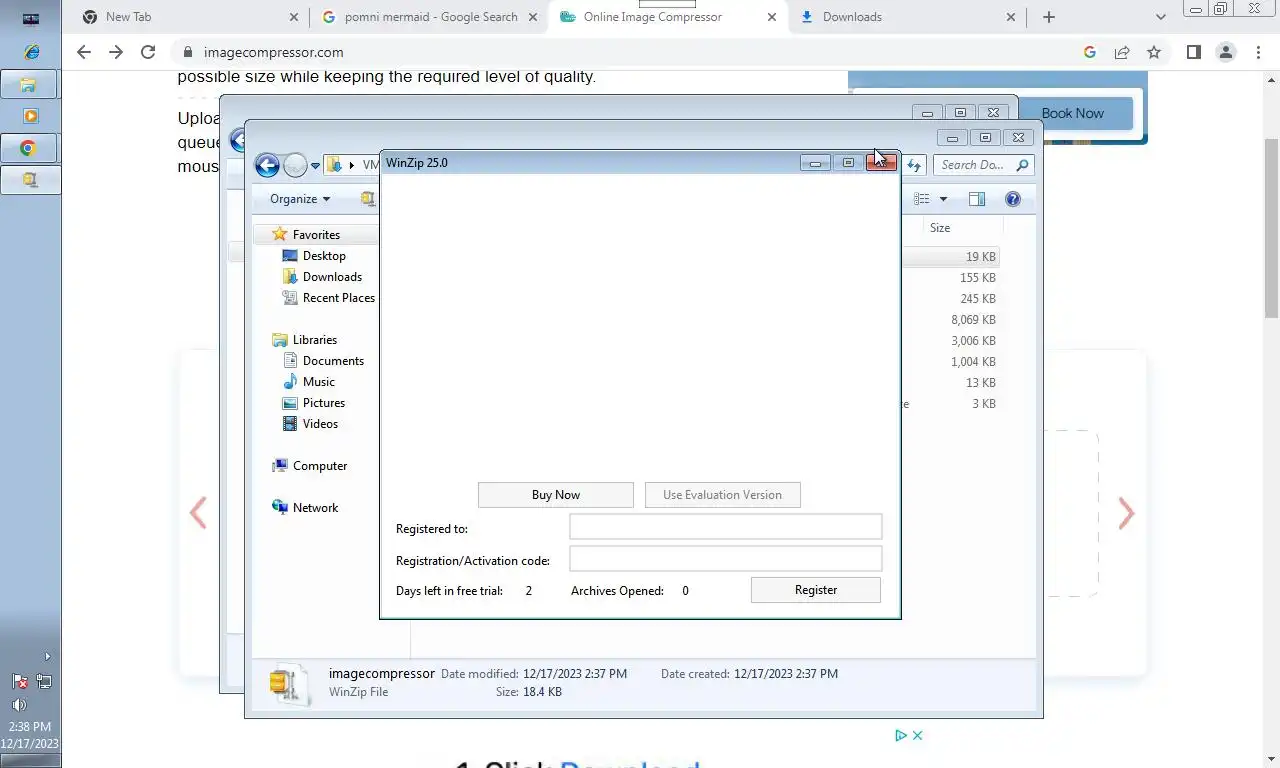Toggle Chrome side panel icon
The width and height of the screenshot is (1280, 768).
pyautogui.click(x=1193, y=52)
